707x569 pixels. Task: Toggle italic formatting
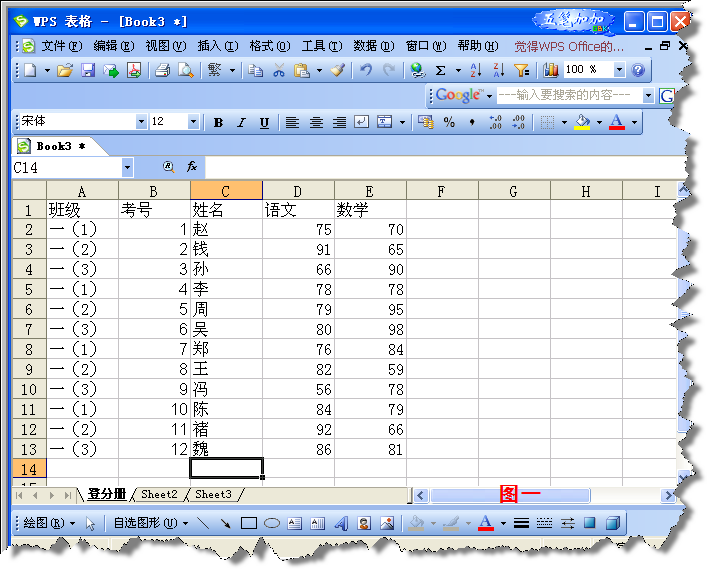pyautogui.click(x=241, y=122)
